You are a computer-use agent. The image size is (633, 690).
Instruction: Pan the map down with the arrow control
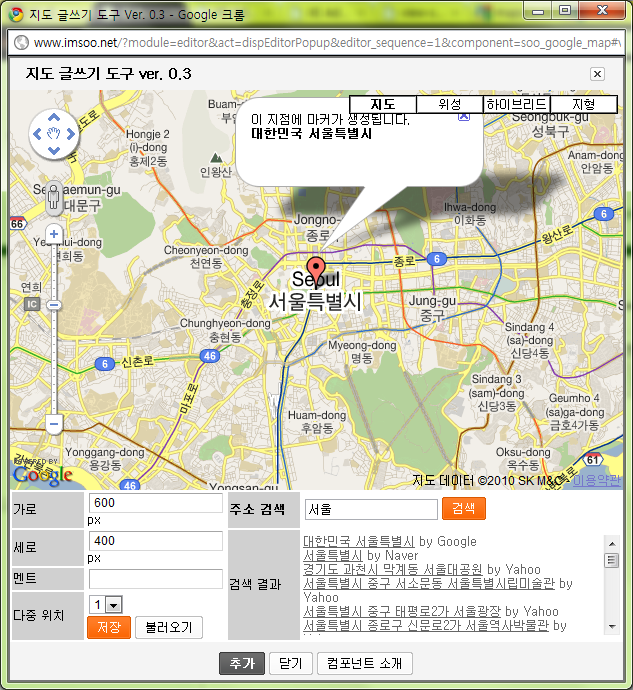tap(54, 151)
